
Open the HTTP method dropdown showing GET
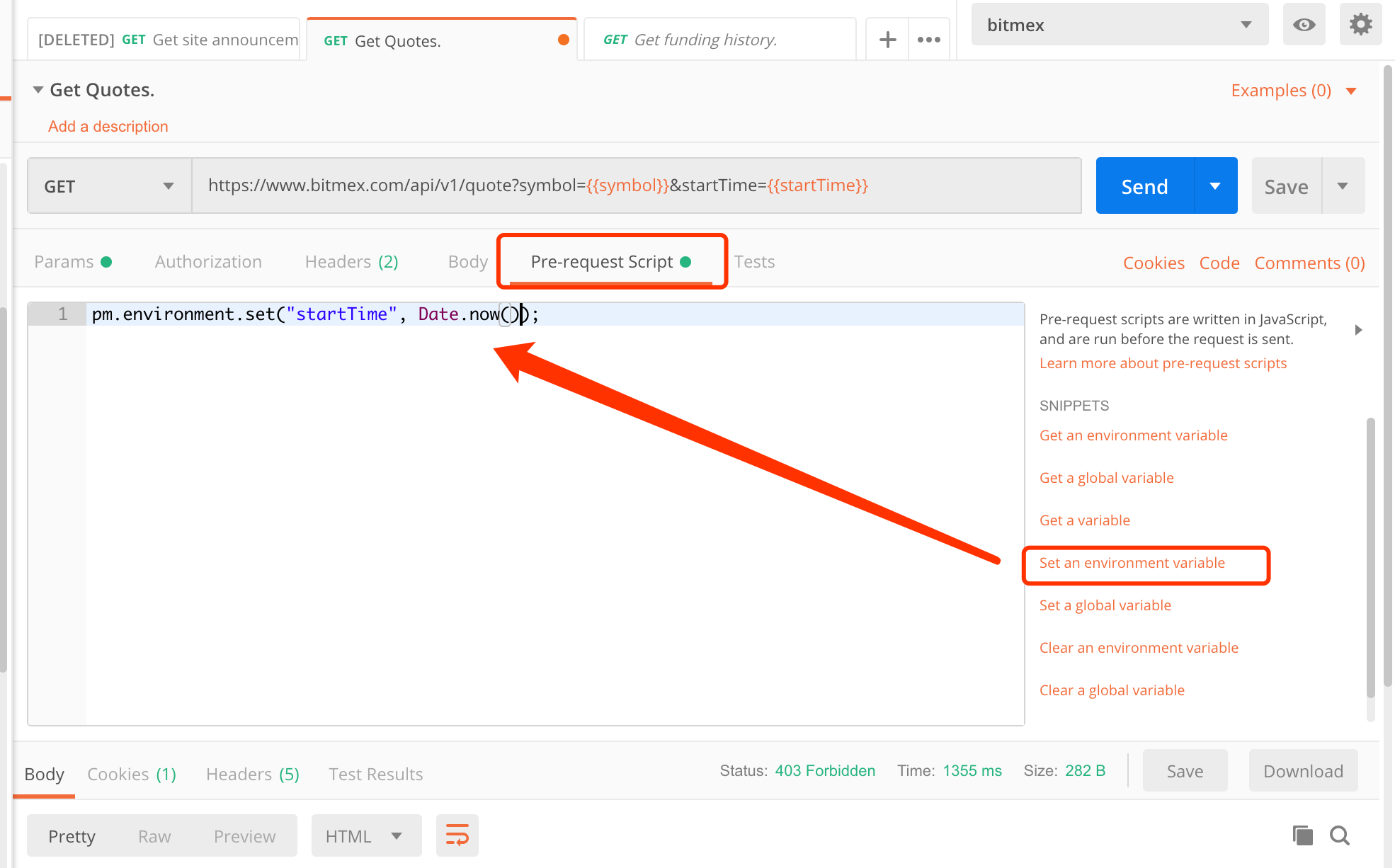(x=108, y=185)
